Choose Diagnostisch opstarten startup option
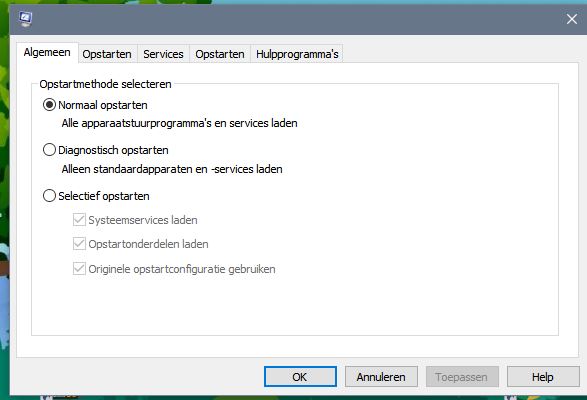The image size is (587, 400). (x=49, y=150)
